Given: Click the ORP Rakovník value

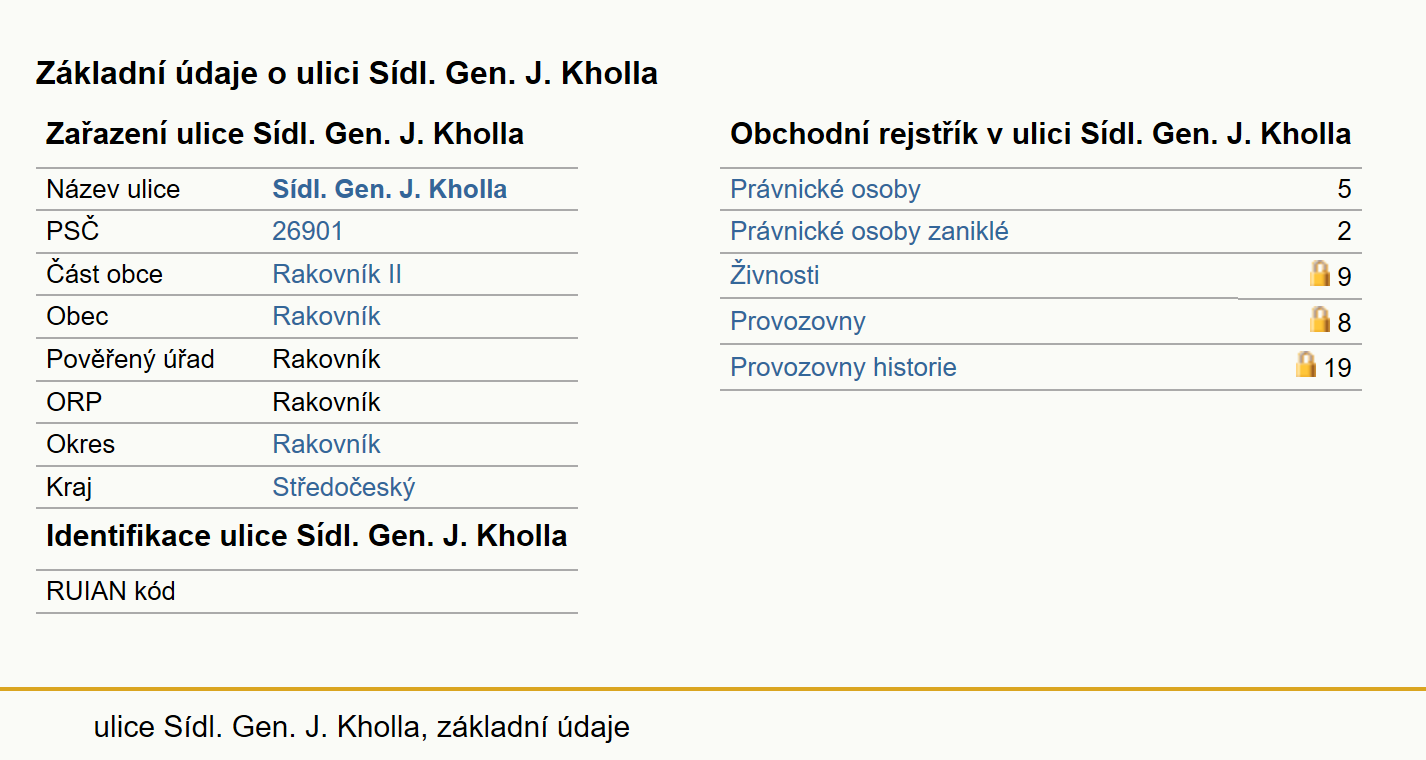Looking at the screenshot, I should (326, 402).
